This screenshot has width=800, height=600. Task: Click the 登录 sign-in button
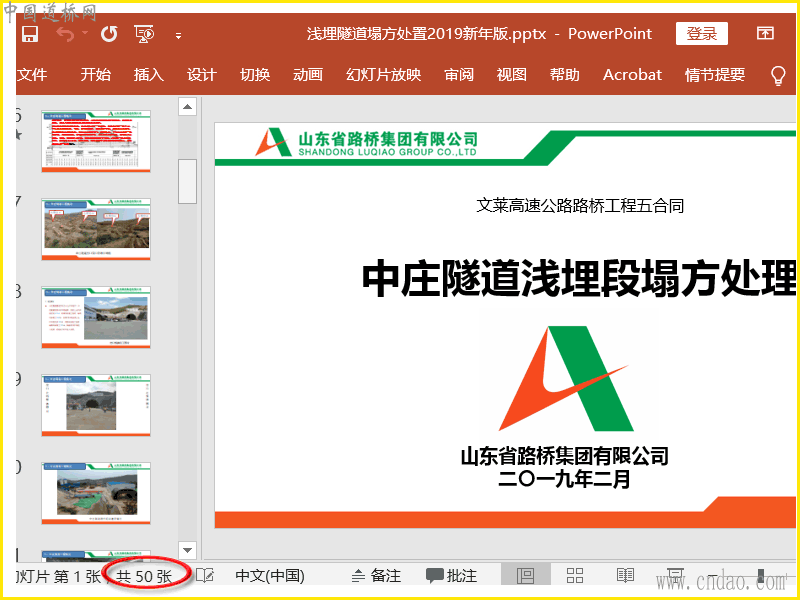(x=702, y=34)
